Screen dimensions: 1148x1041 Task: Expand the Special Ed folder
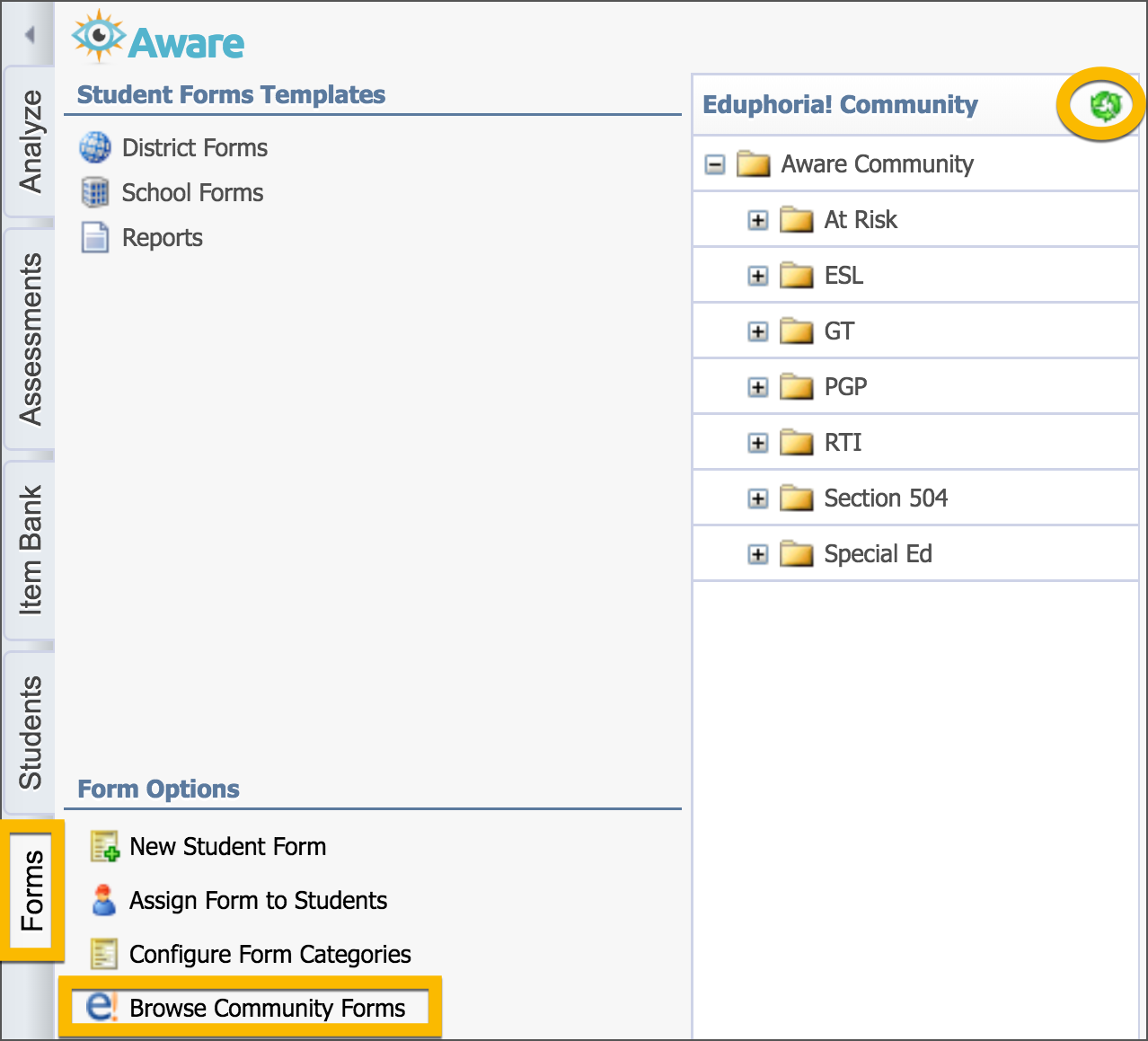[x=758, y=554]
